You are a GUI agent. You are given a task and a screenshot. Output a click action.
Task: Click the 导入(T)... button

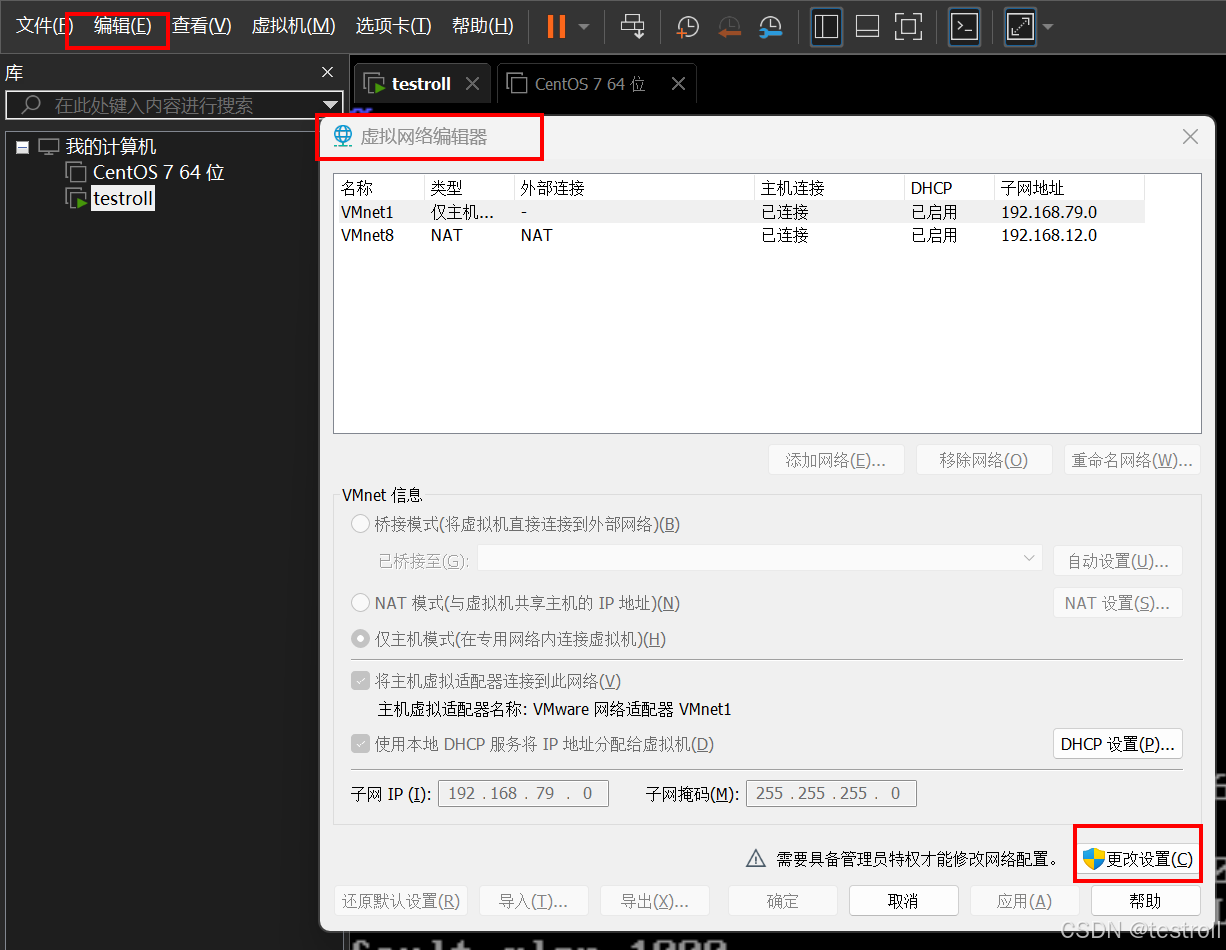[x=534, y=901]
